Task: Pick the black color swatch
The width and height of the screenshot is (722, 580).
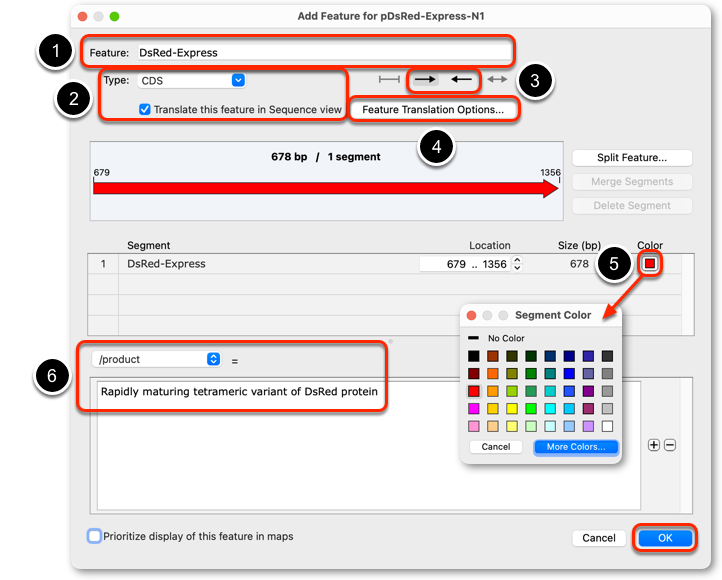Action: point(474,356)
